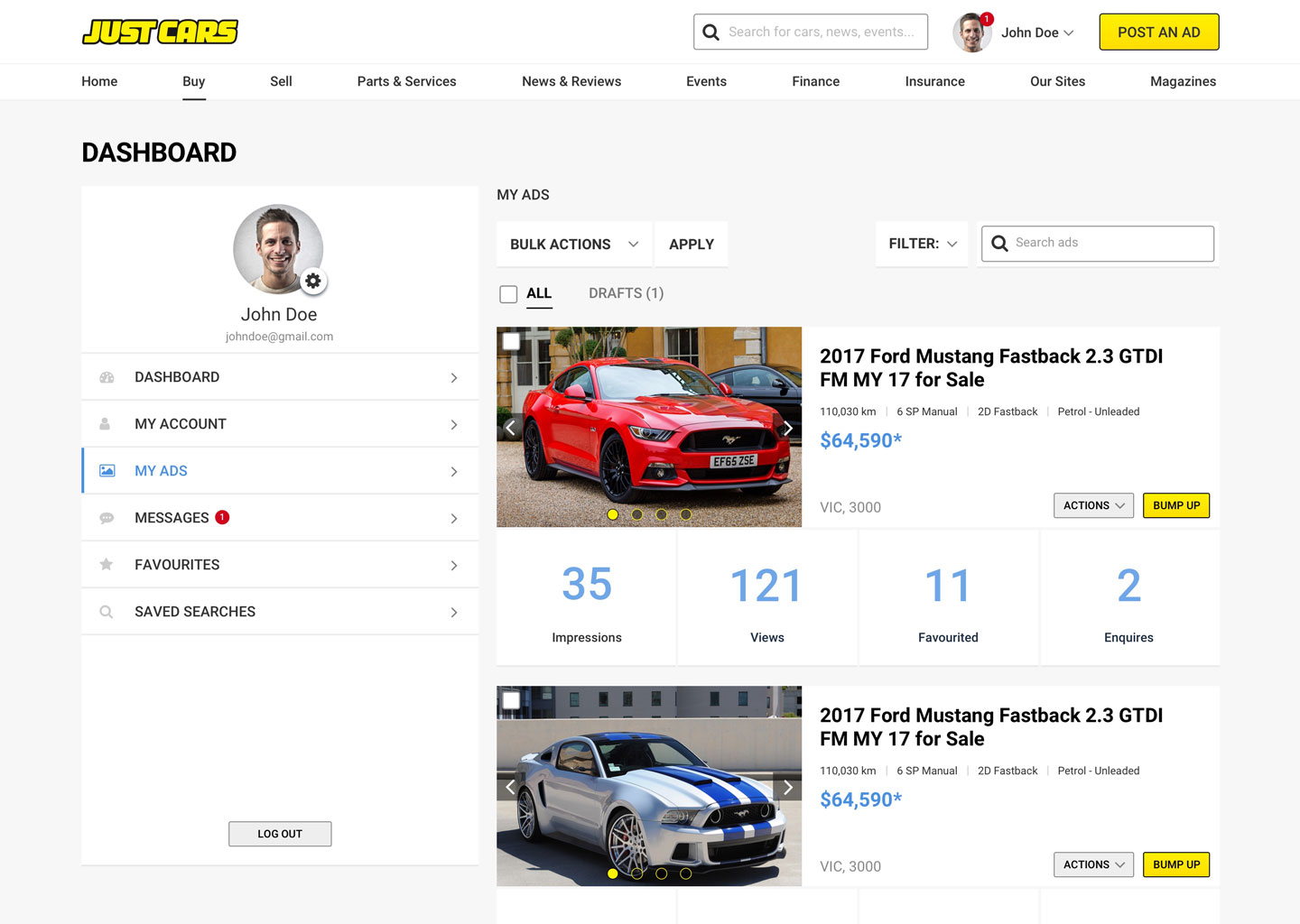Bump up the silver Mustang ad

pos(1176,864)
